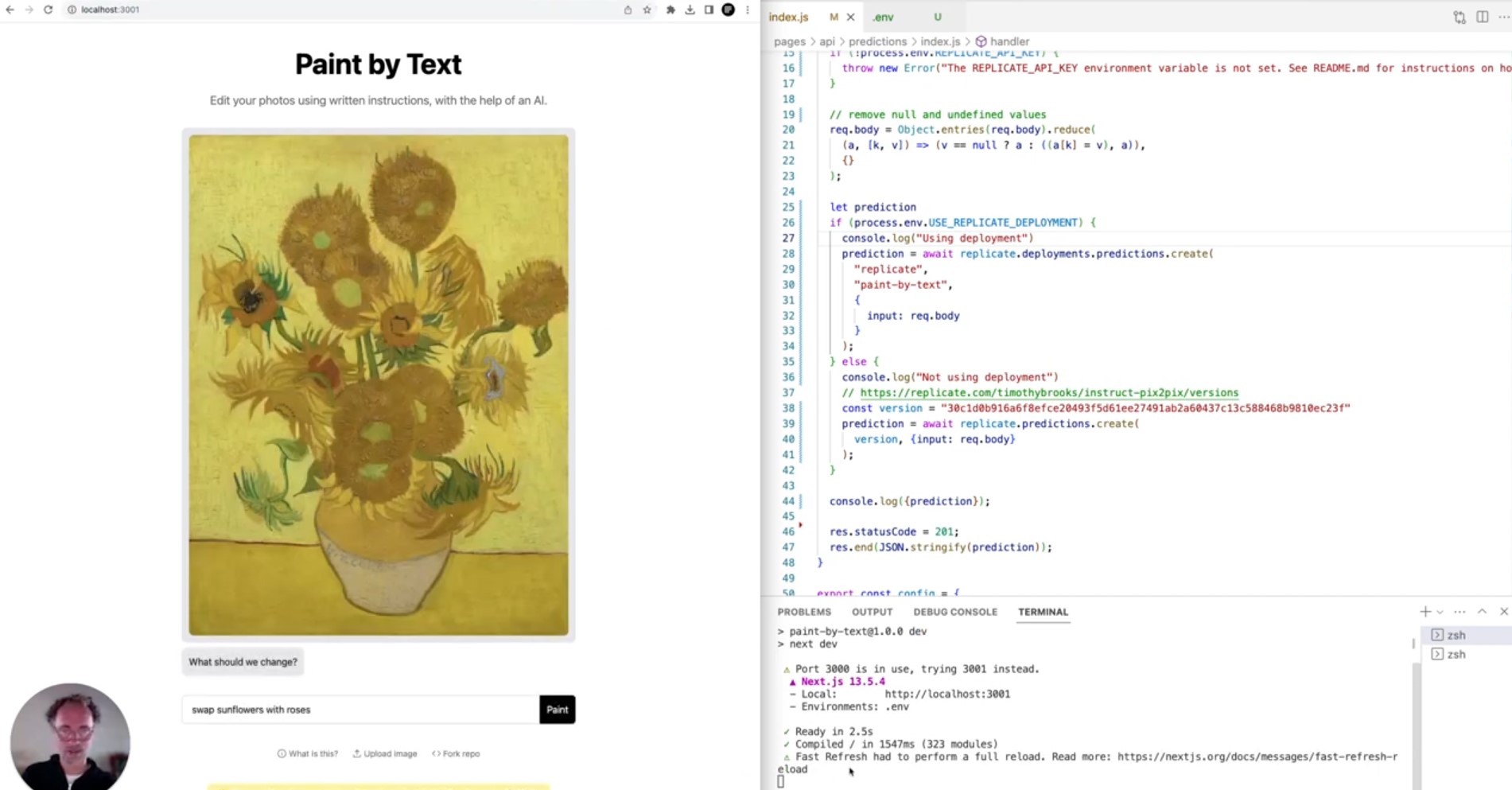Bookmark this page with the star icon

(x=647, y=10)
